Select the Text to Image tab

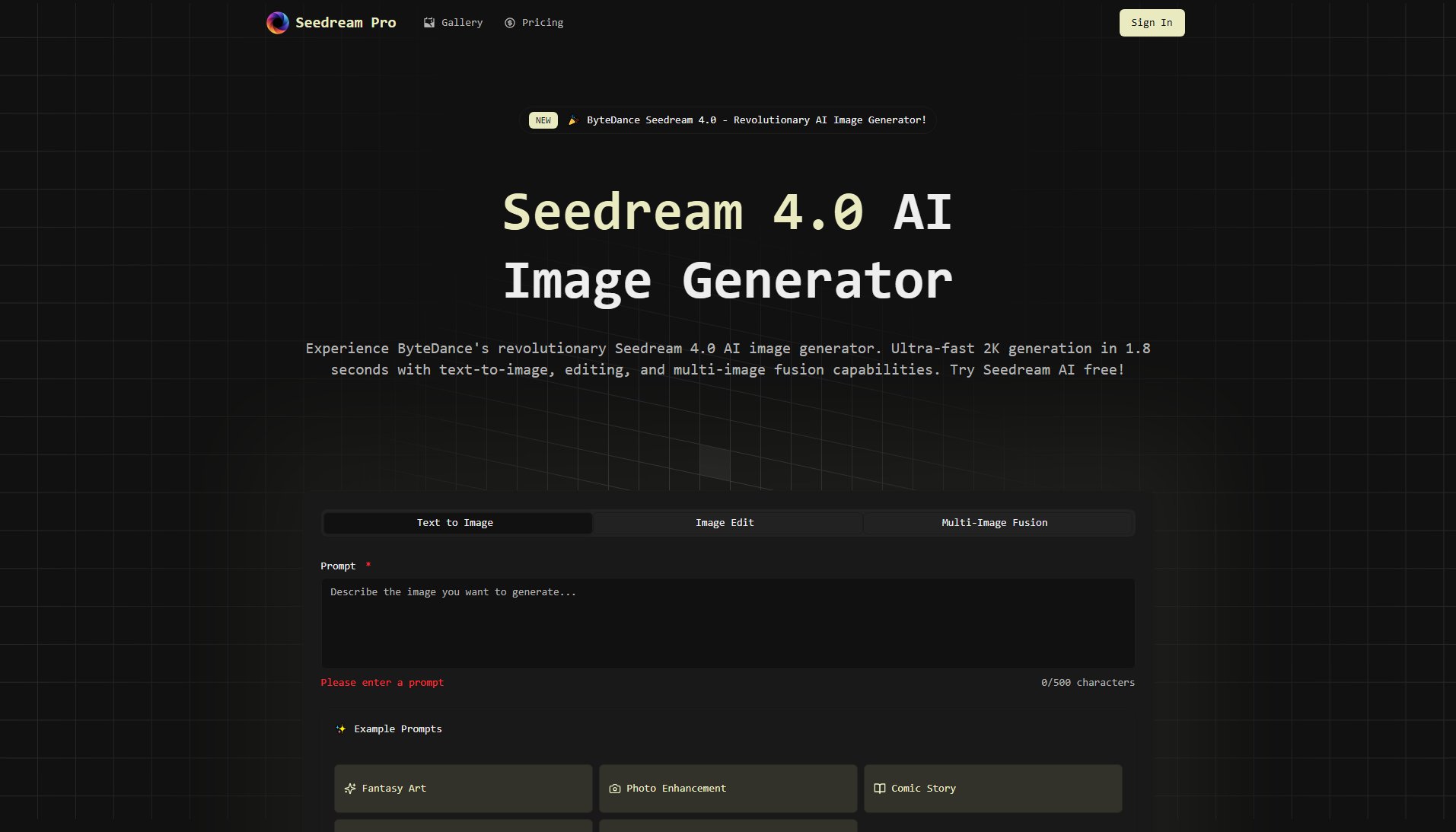coord(457,523)
